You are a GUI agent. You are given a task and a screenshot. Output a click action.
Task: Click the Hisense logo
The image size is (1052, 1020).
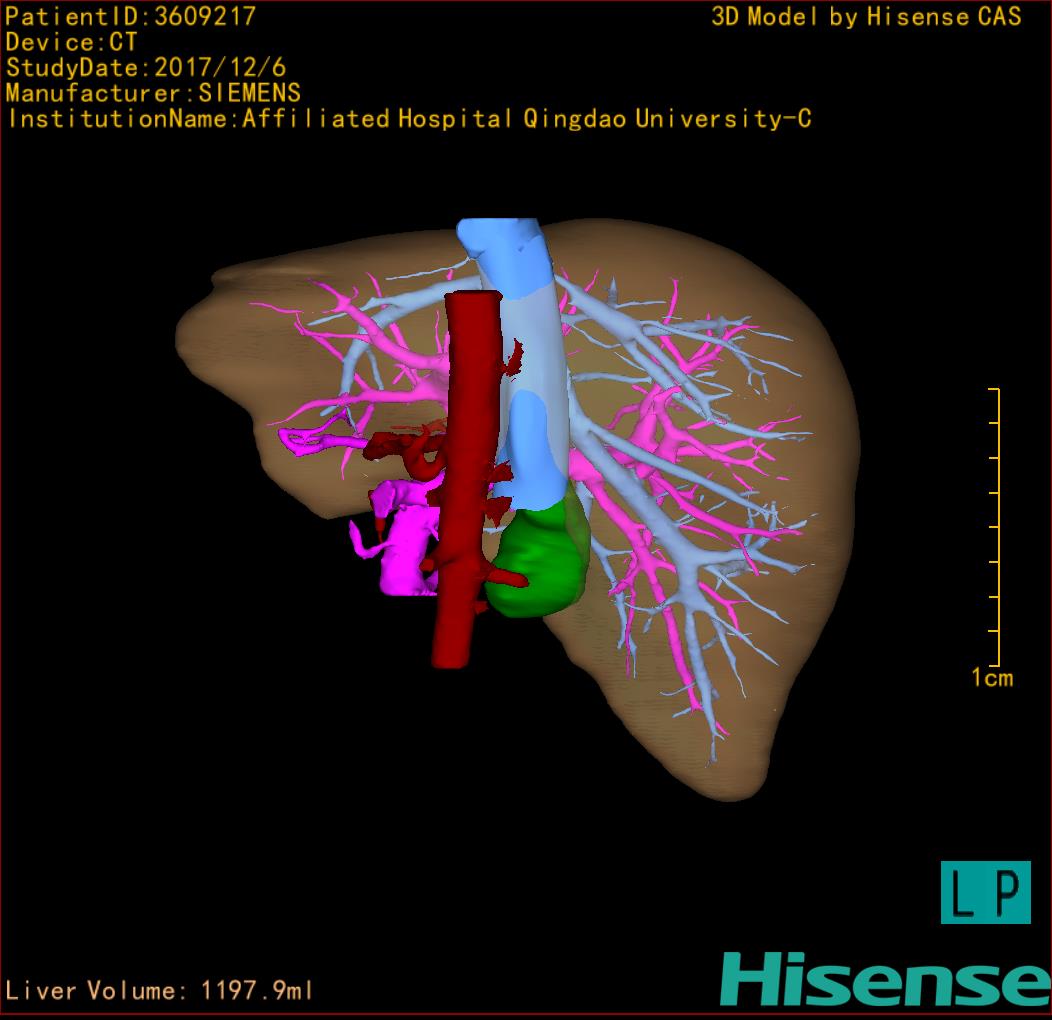pos(886,980)
